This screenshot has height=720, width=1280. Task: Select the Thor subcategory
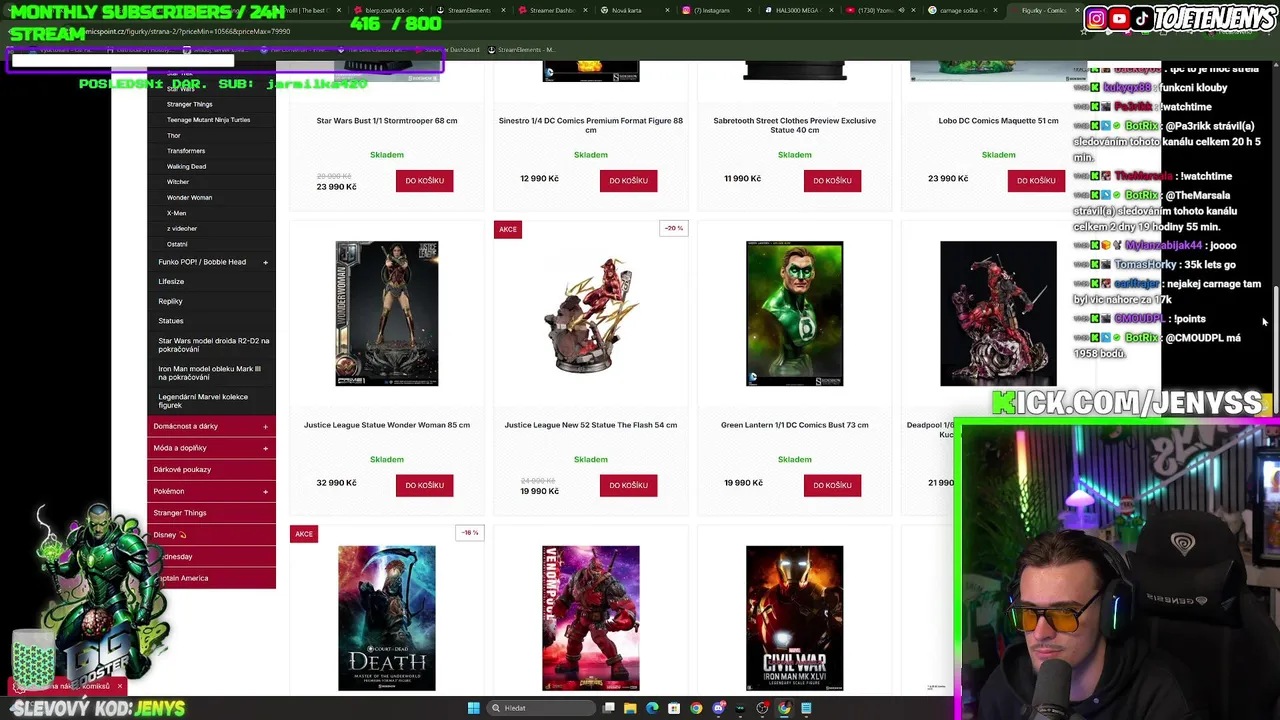[174, 135]
